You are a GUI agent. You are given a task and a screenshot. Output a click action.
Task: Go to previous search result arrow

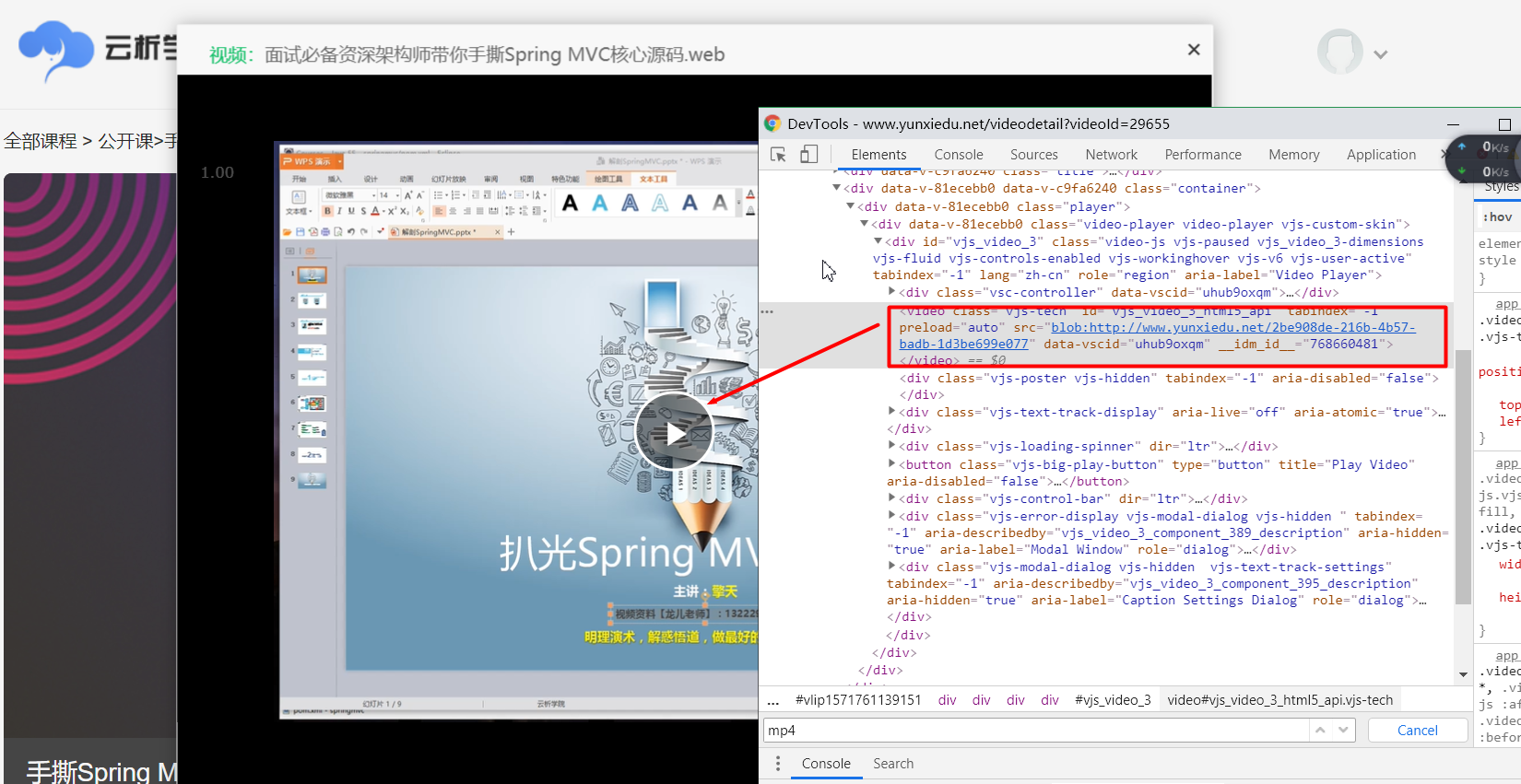[x=1320, y=730]
